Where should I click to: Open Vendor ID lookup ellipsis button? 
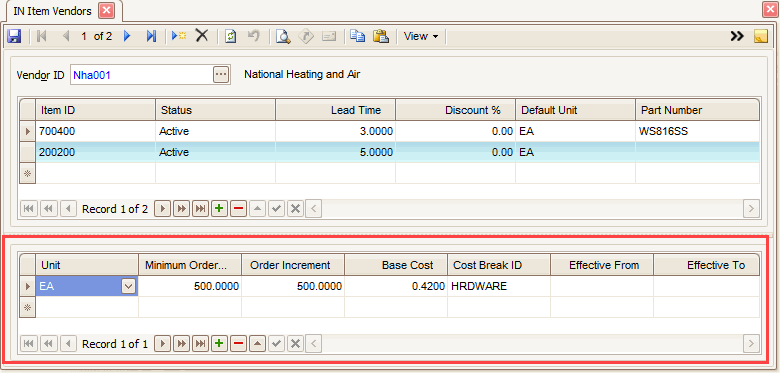[x=220, y=75]
